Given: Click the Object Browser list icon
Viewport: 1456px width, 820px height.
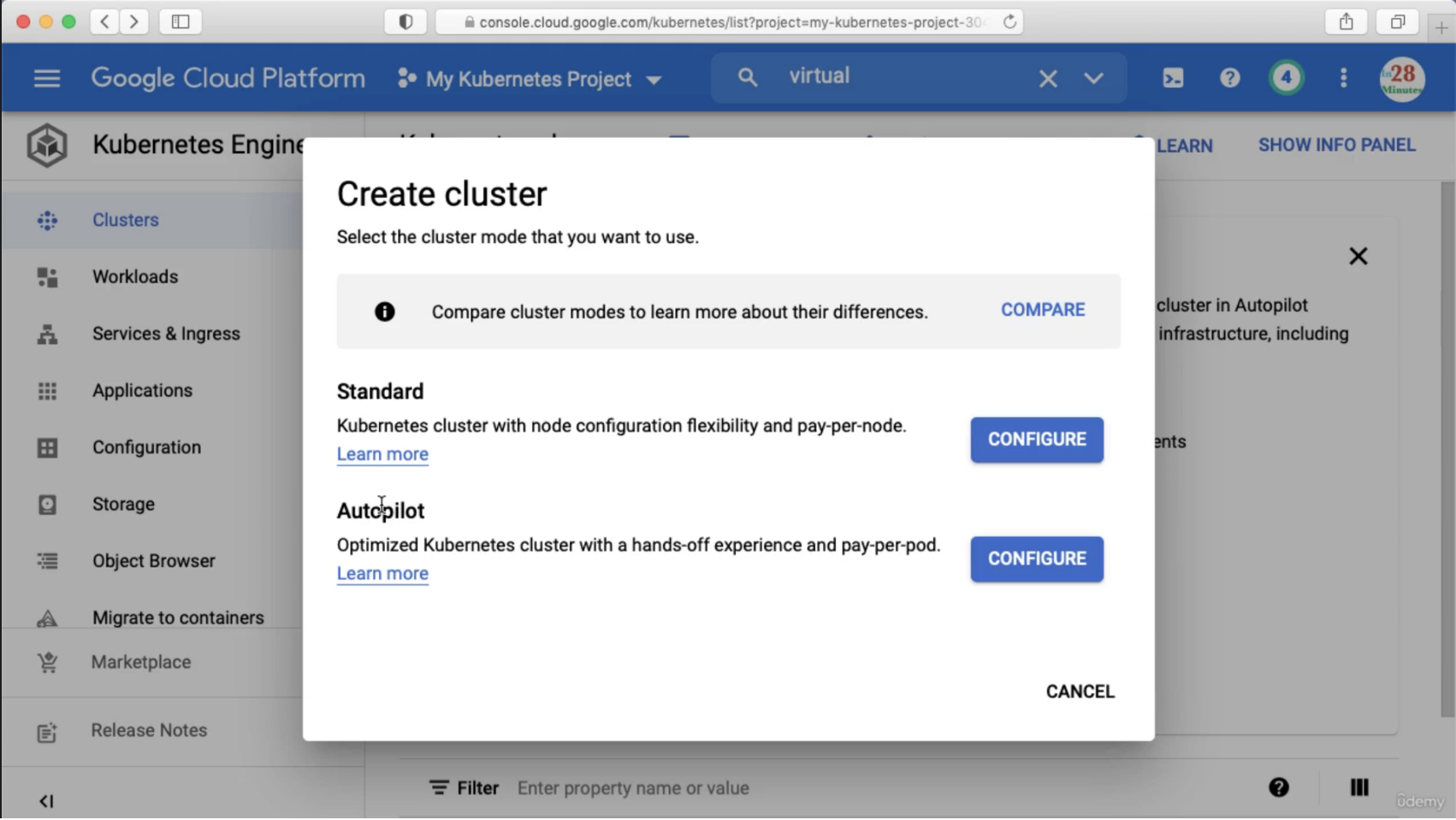Looking at the screenshot, I should click(47, 562).
